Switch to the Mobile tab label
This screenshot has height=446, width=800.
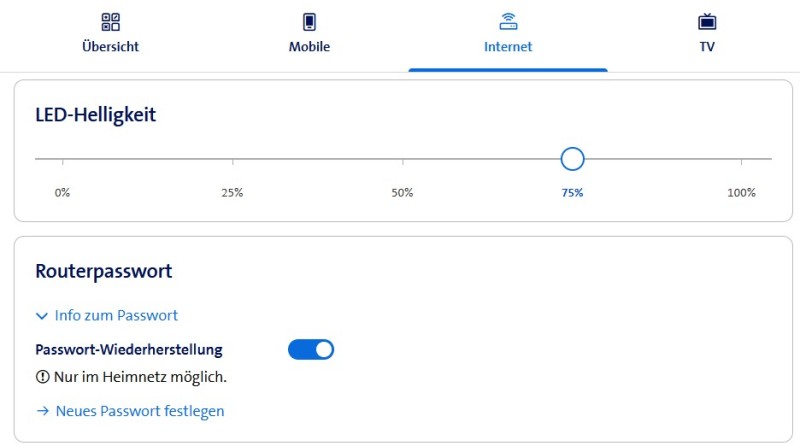point(309,47)
